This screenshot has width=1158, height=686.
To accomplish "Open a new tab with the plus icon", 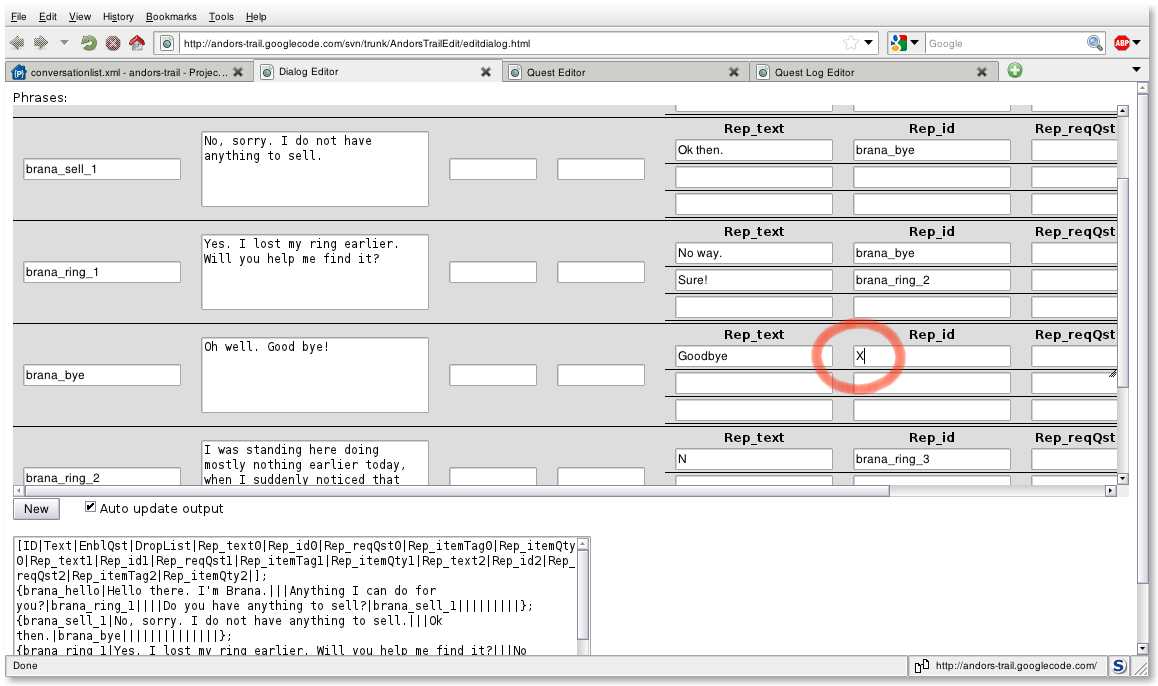I will 1015,71.
